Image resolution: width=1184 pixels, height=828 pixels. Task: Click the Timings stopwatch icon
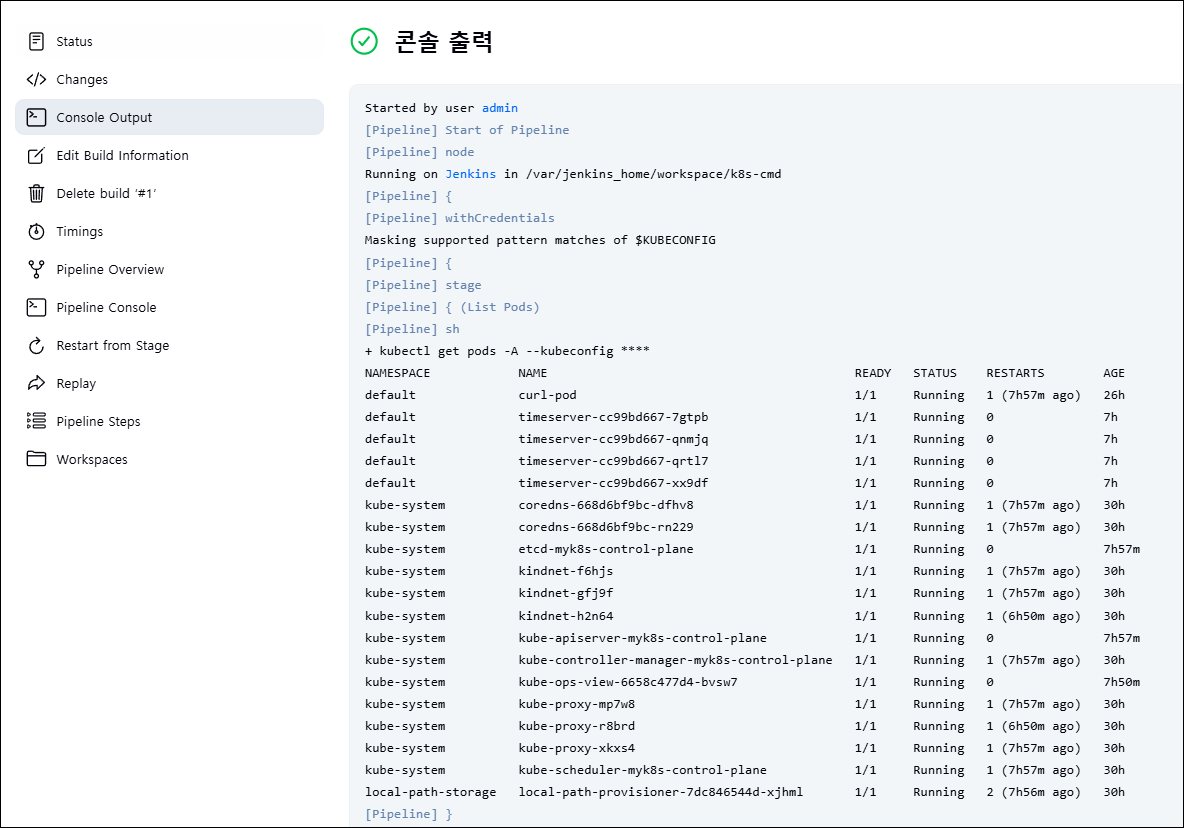coord(36,231)
